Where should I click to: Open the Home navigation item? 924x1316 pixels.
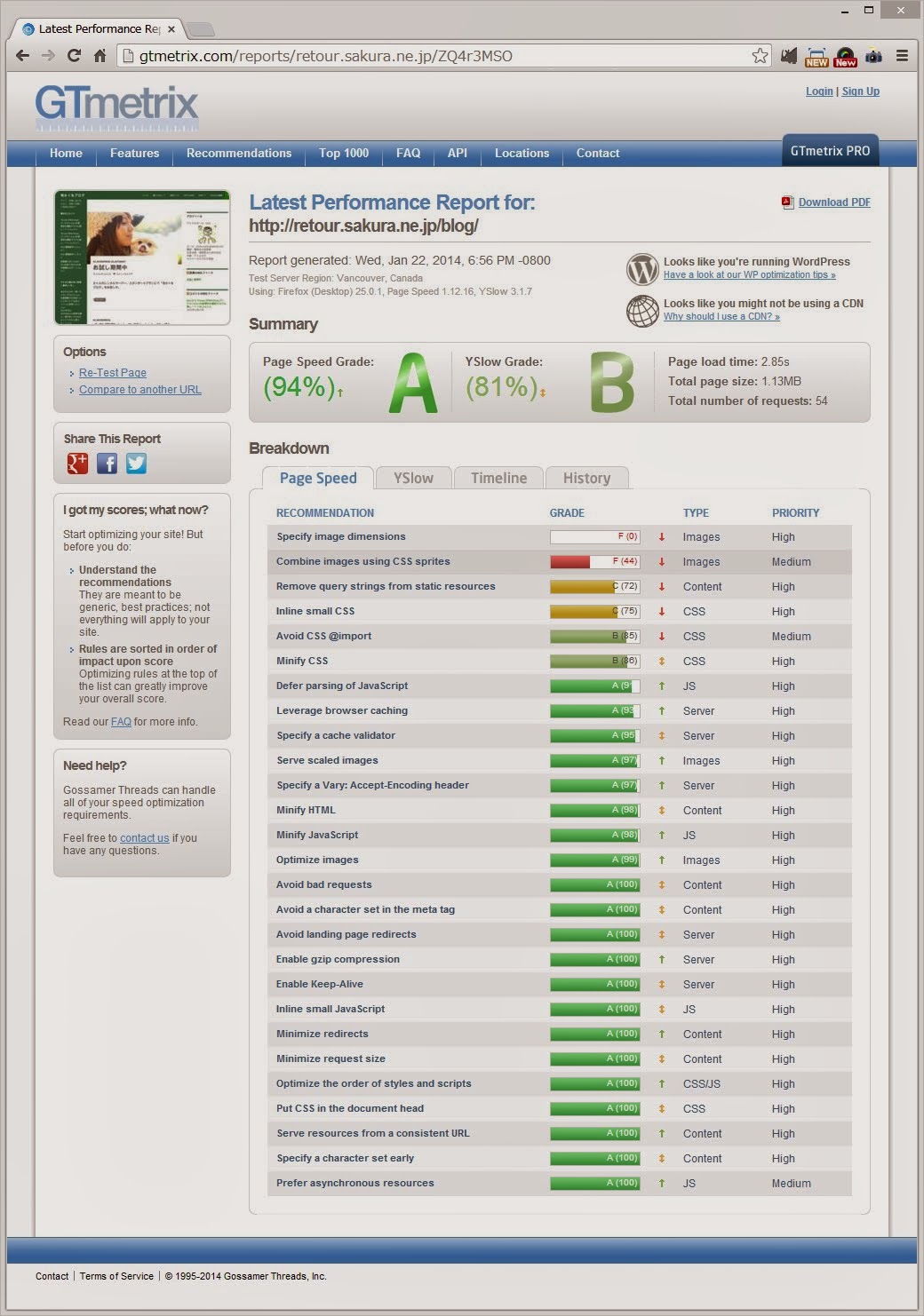tap(66, 153)
